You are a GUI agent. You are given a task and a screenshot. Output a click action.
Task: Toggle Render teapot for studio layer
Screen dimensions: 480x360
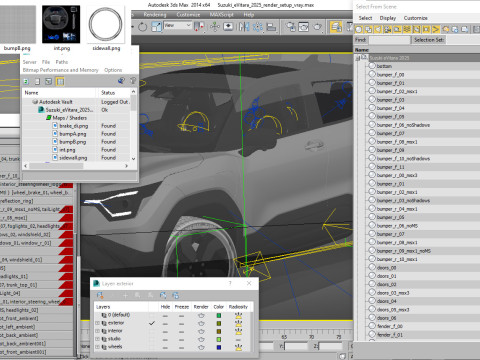[201, 339]
